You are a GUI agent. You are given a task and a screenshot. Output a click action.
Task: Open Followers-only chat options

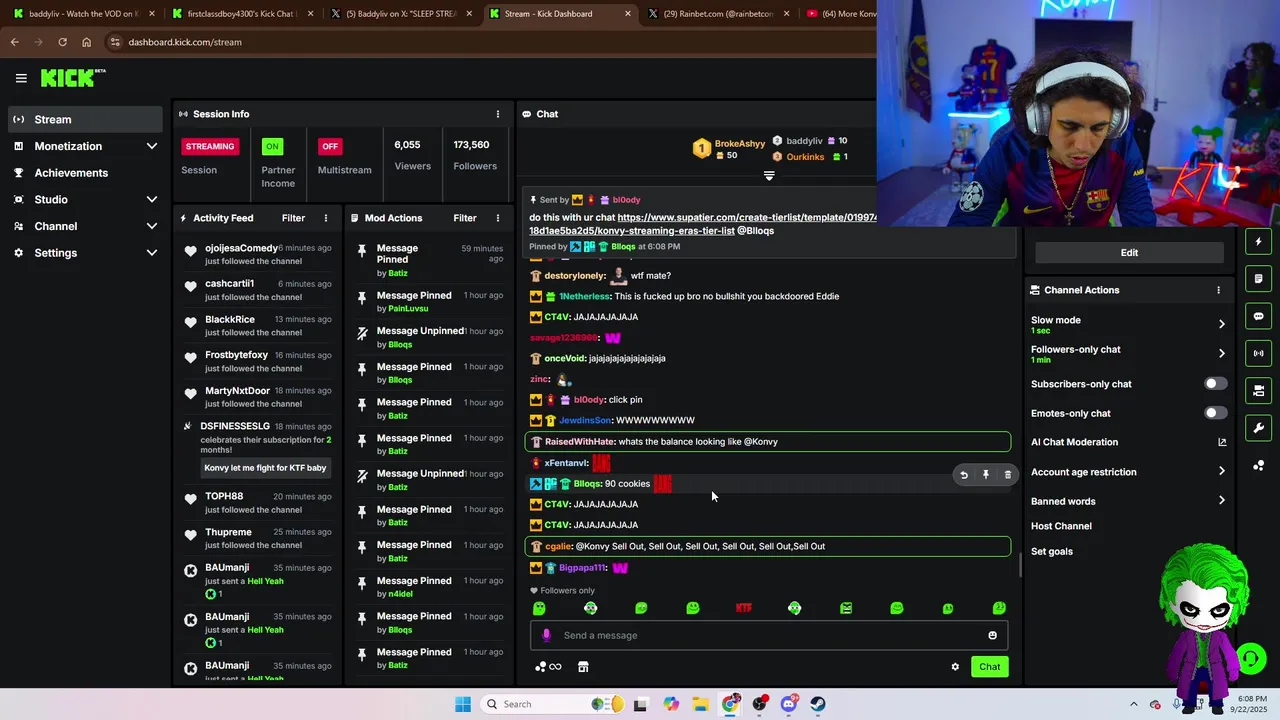[1129, 353]
